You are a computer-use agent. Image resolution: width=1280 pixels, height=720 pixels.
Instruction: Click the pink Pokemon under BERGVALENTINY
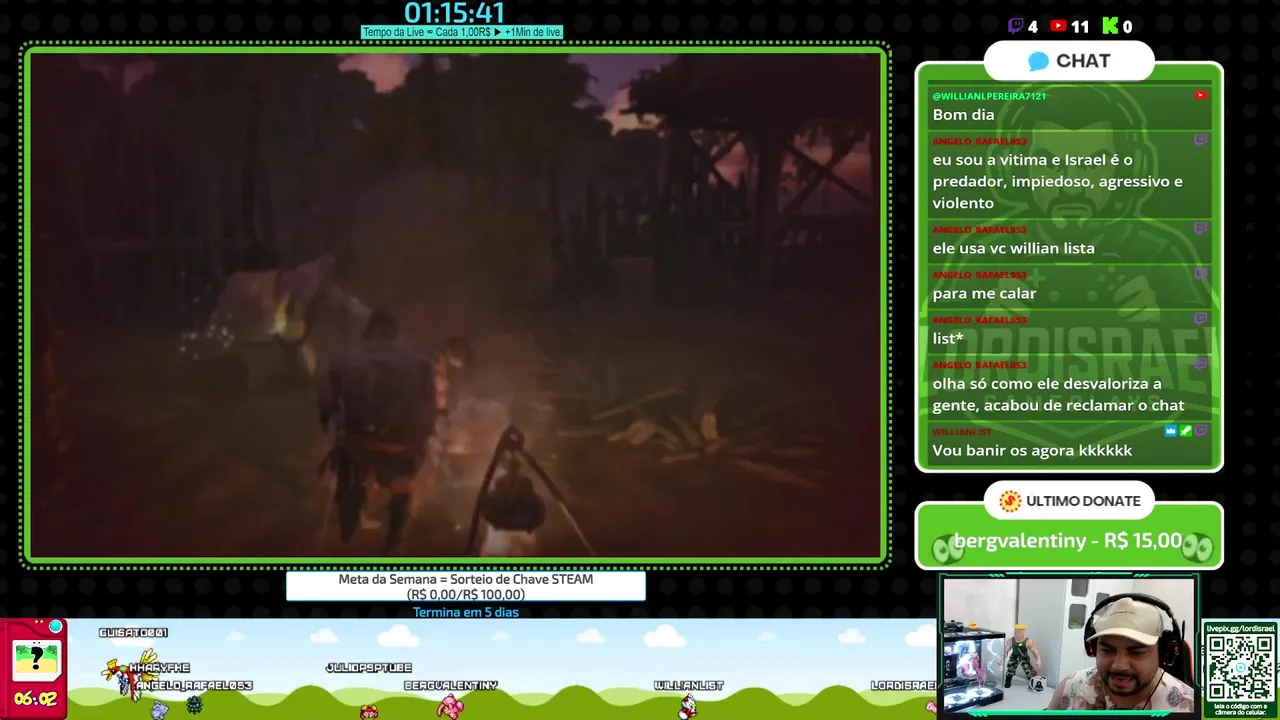click(450, 706)
